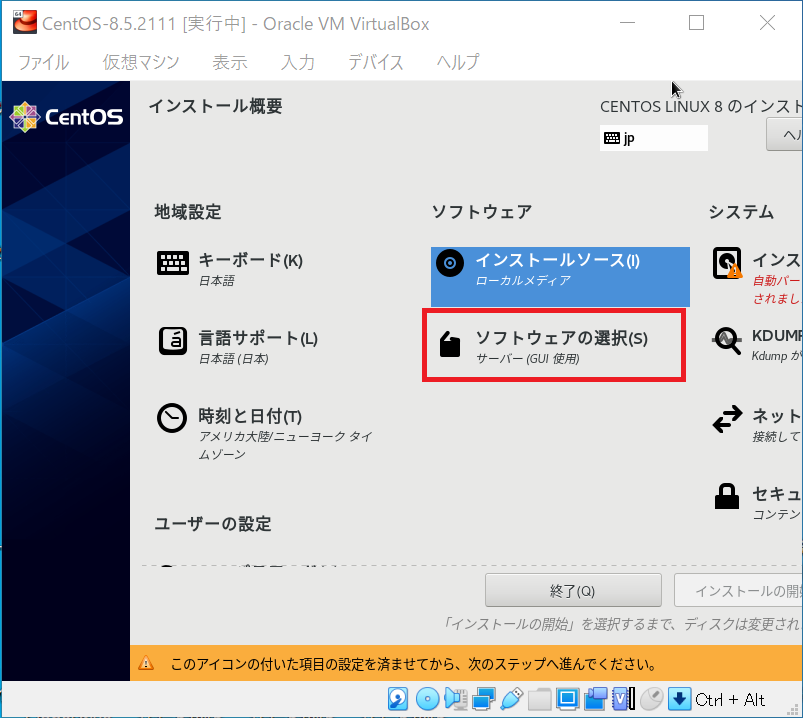The image size is (803, 718).
Task: Click the shared folders status icon
Action: point(539,700)
